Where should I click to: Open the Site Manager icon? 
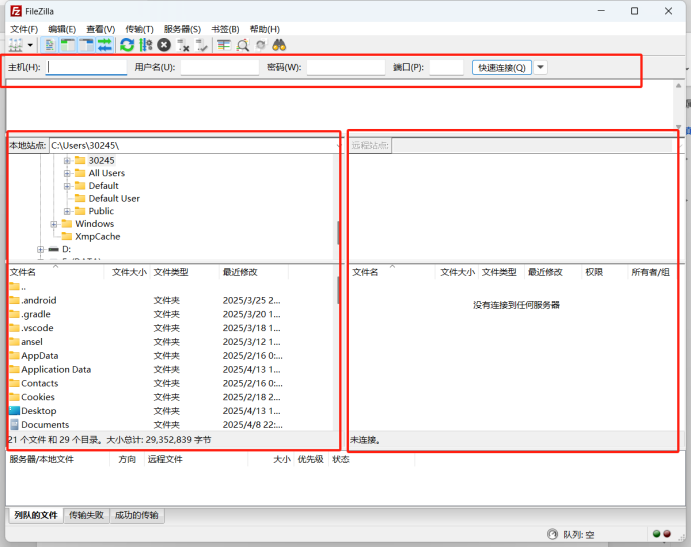[x=16, y=45]
